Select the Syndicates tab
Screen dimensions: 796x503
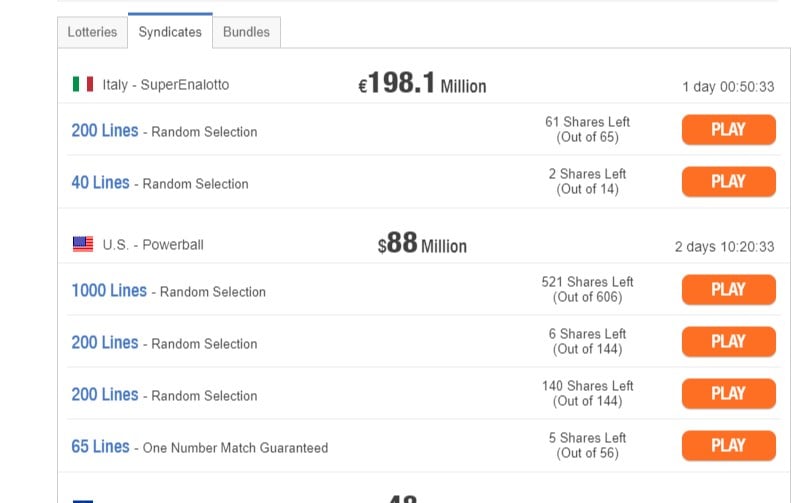[170, 31]
